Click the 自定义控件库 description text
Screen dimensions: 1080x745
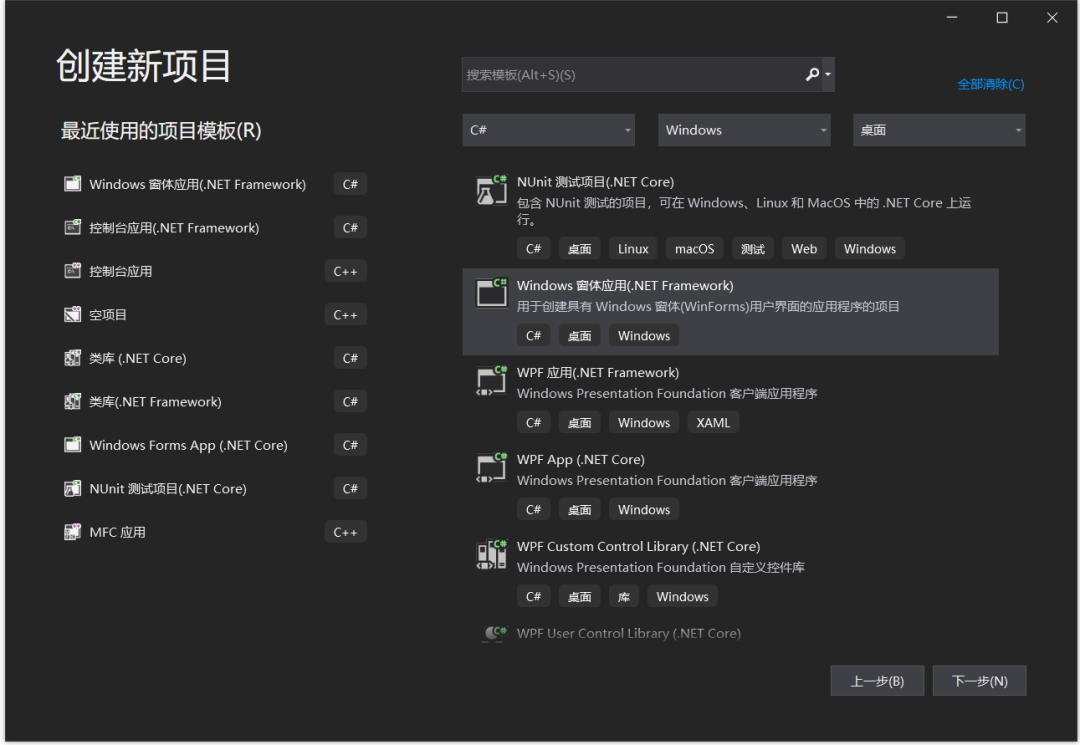661,567
